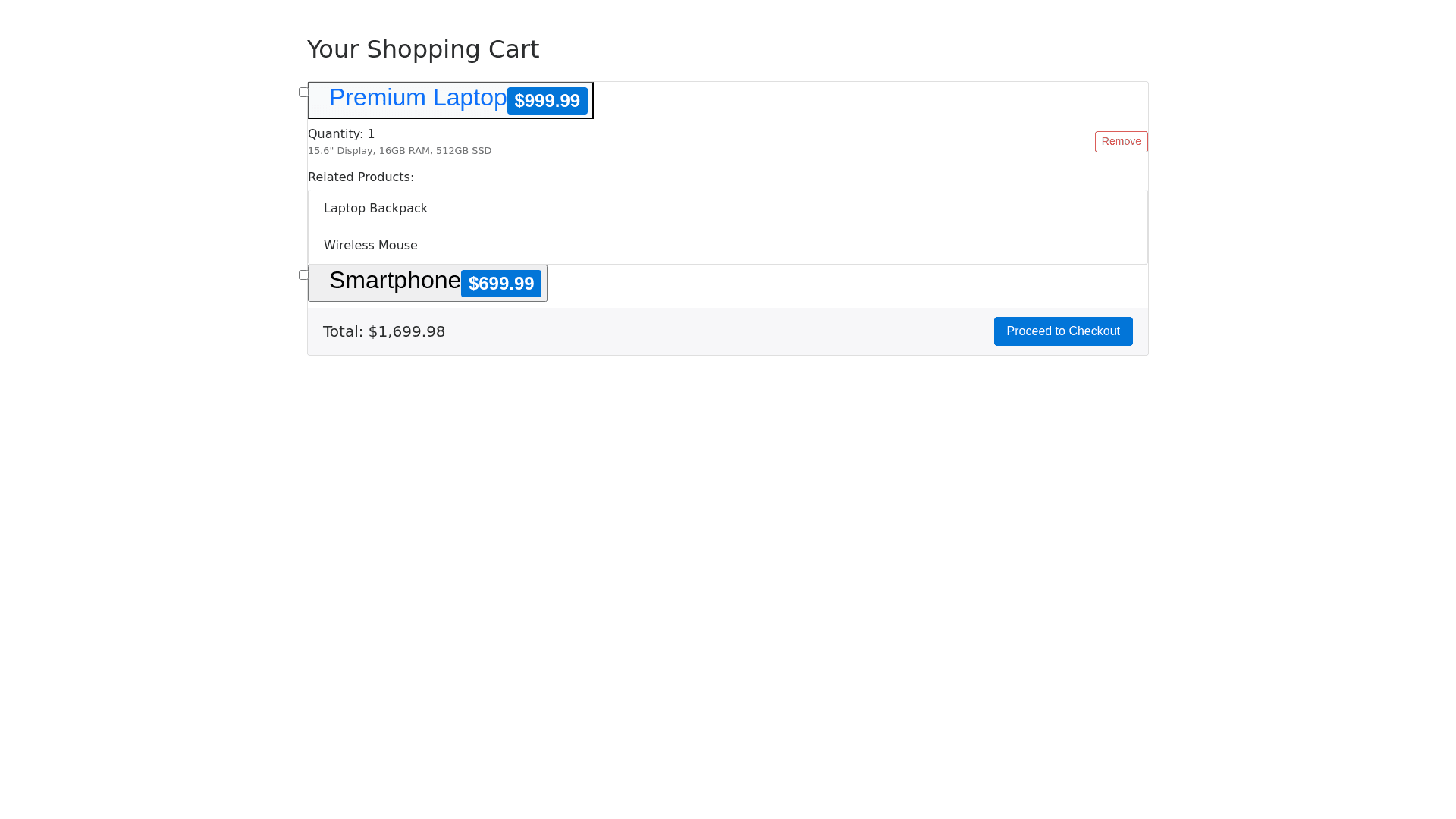Click the $699.99 price badge

[x=500, y=284]
